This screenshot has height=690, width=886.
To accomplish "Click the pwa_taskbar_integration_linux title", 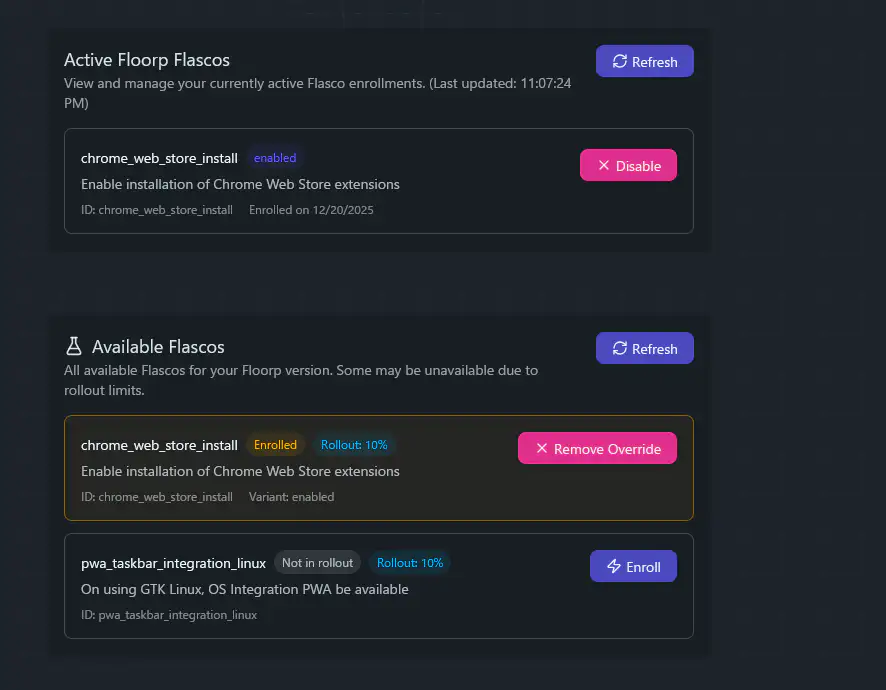I will pyautogui.click(x=173, y=563).
